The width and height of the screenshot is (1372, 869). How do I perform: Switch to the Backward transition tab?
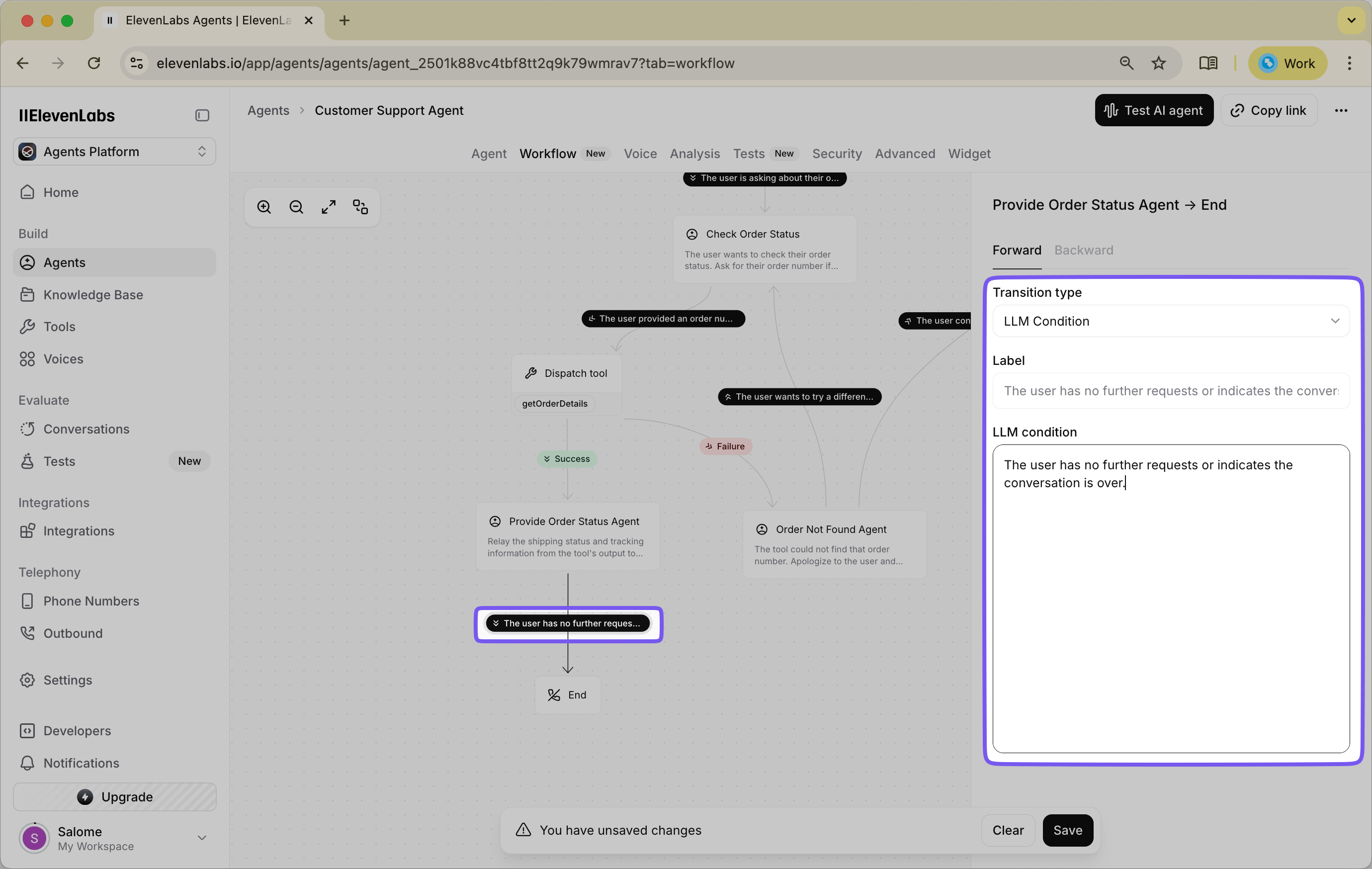[1083, 250]
